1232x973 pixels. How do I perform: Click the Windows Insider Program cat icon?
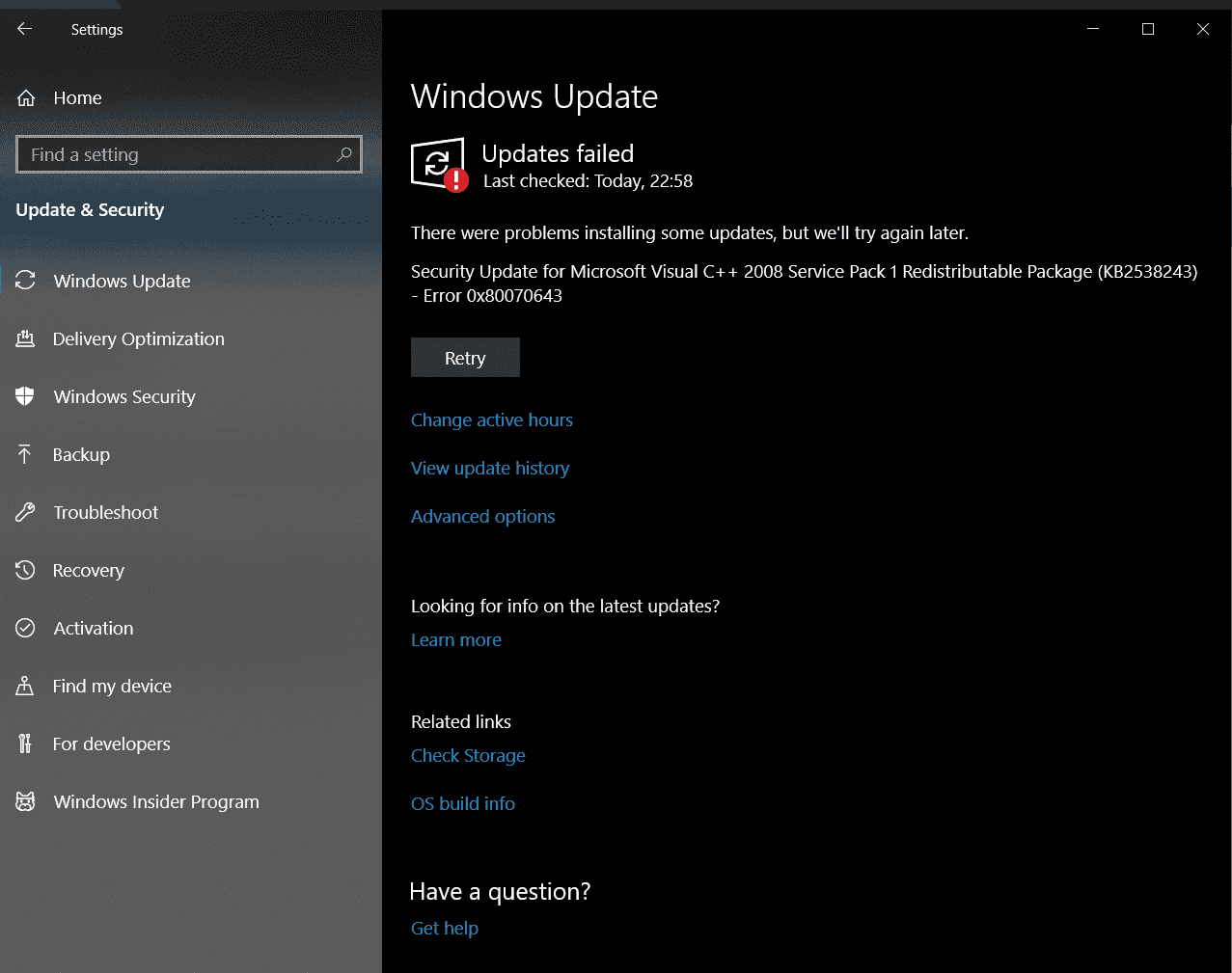(25, 801)
